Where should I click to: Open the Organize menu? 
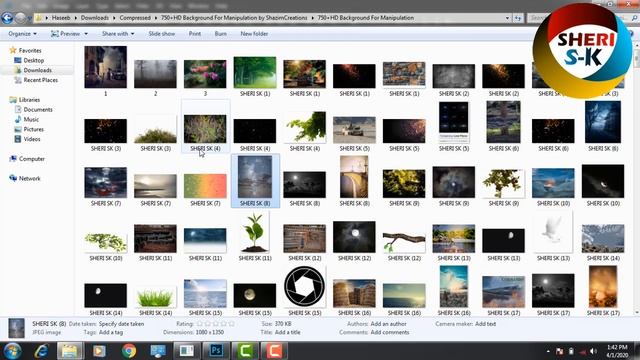click(22, 34)
